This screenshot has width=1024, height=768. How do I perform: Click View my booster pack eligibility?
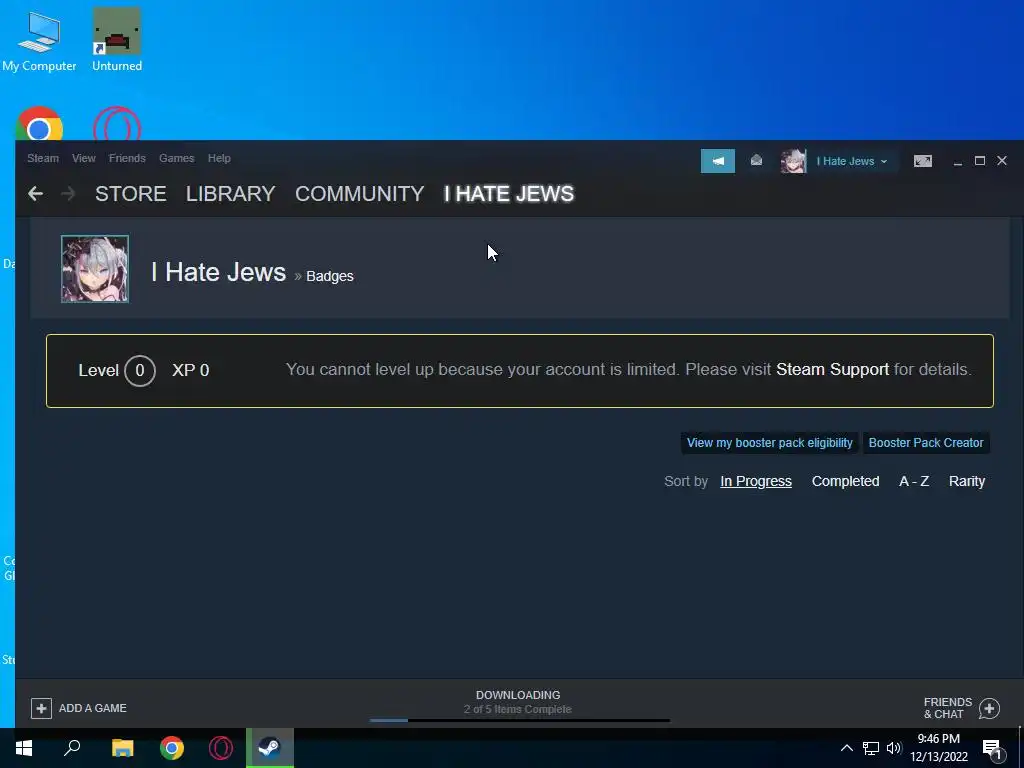769,443
